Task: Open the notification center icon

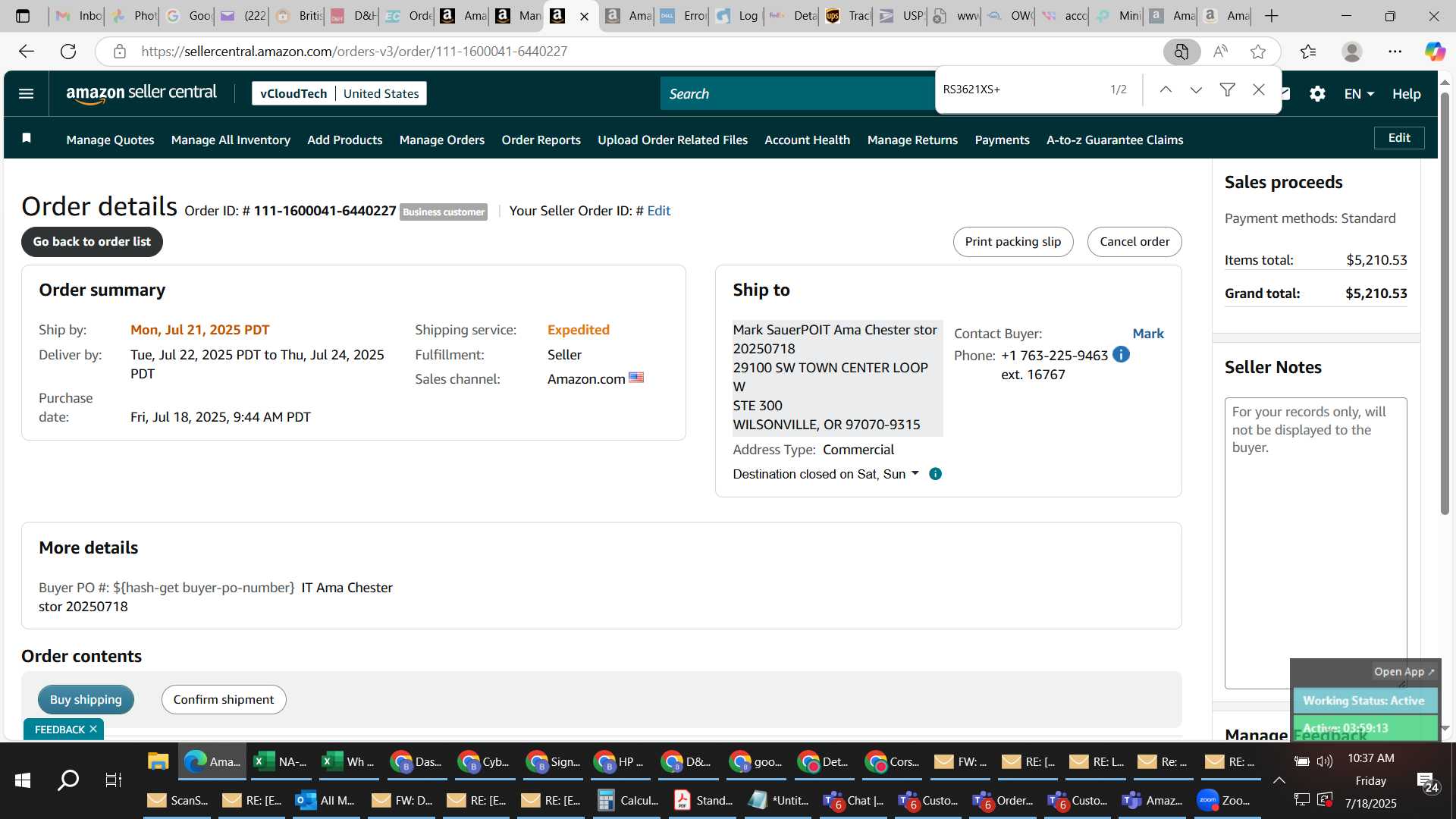Action: [1428, 781]
